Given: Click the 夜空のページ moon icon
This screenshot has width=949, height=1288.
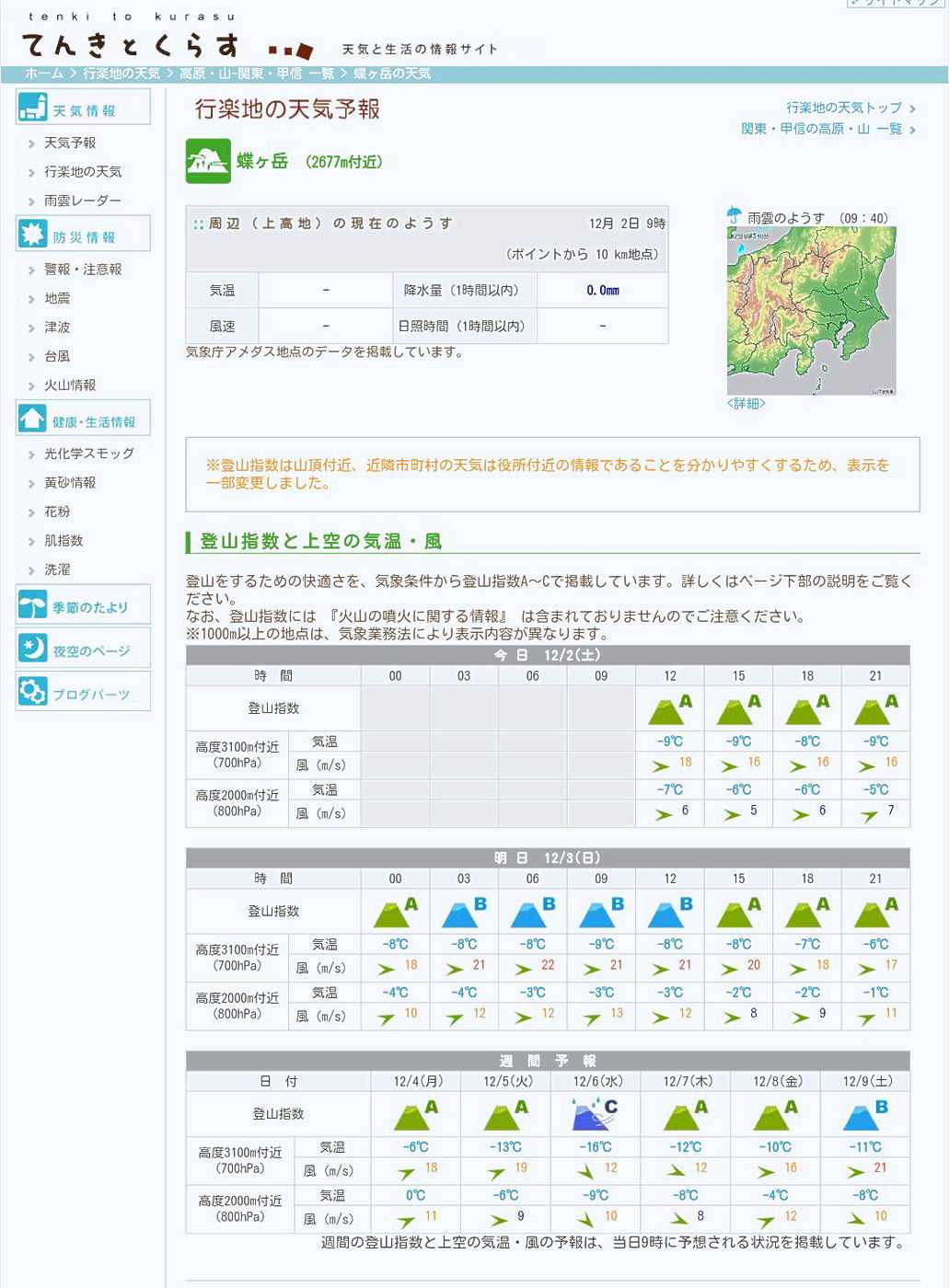Looking at the screenshot, I should coord(33,649).
